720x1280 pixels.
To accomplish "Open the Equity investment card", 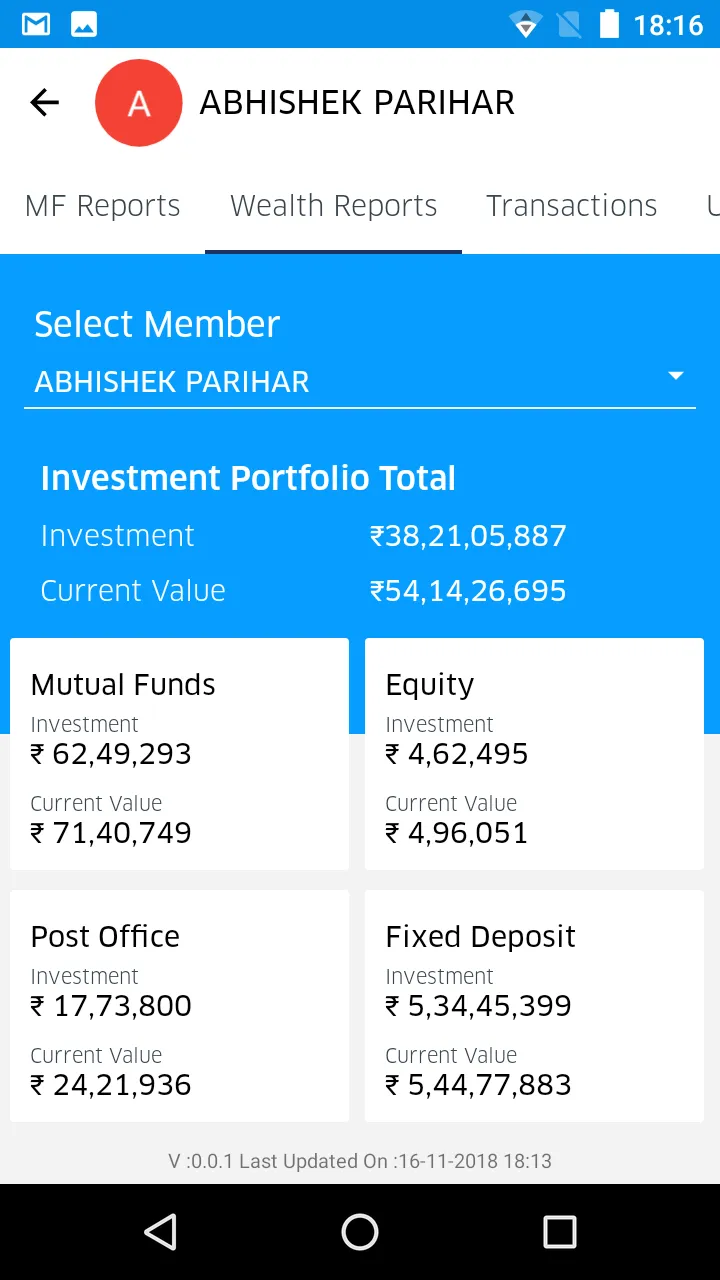I will [x=534, y=754].
